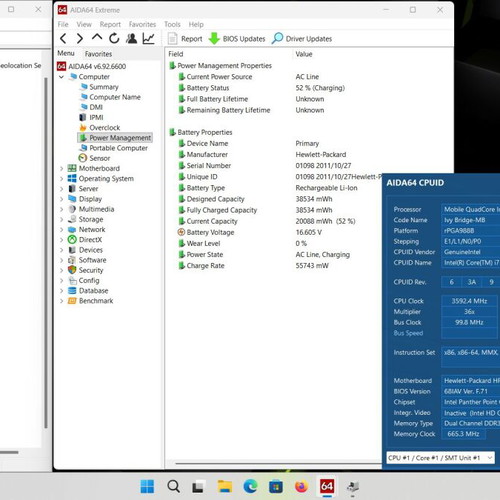500x500 pixels.
Task: Click the Config icon in the tree
Action: point(72,280)
